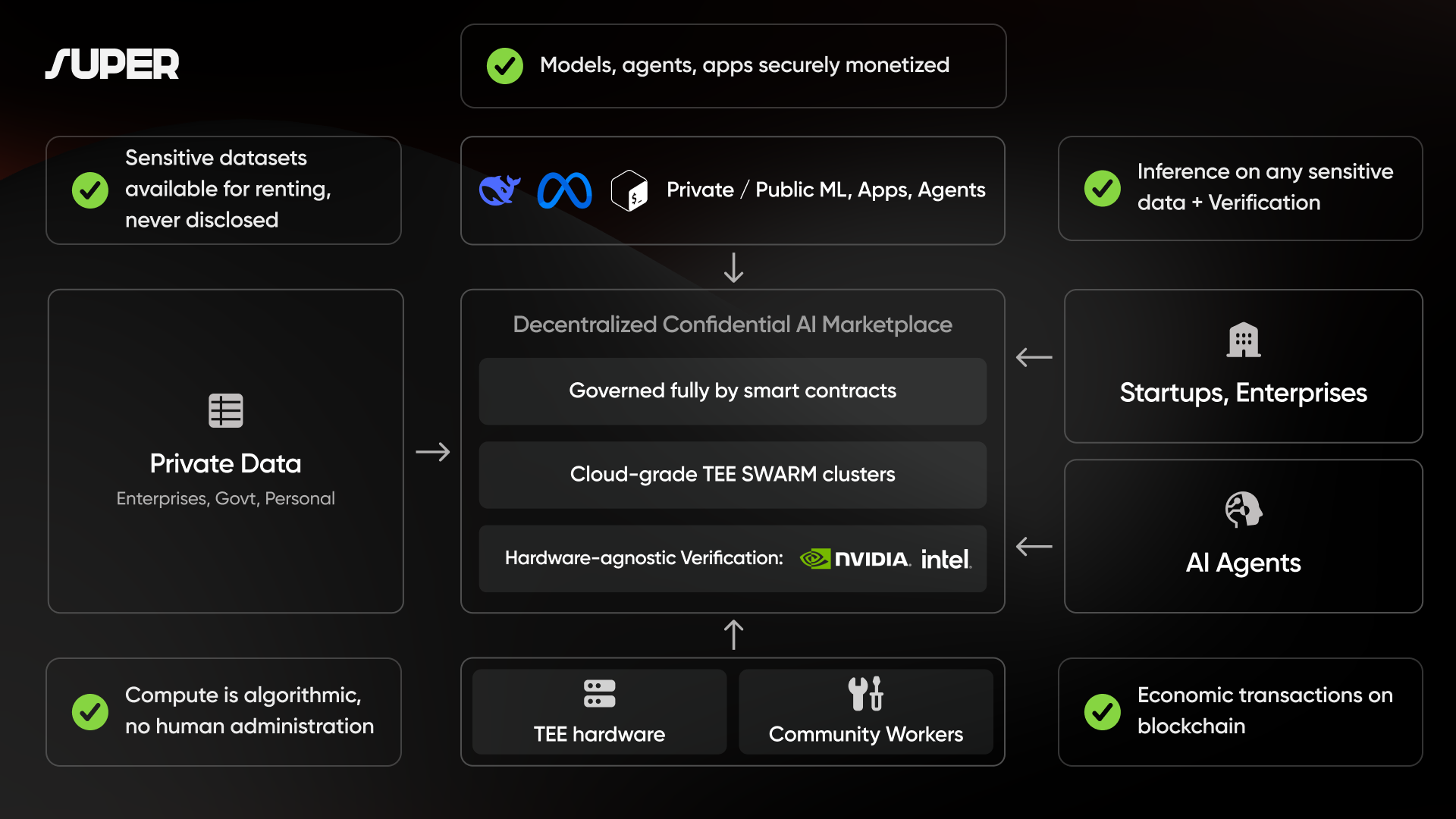Click the right arrow after Private Data
The width and height of the screenshot is (1456, 819).
click(x=433, y=452)
